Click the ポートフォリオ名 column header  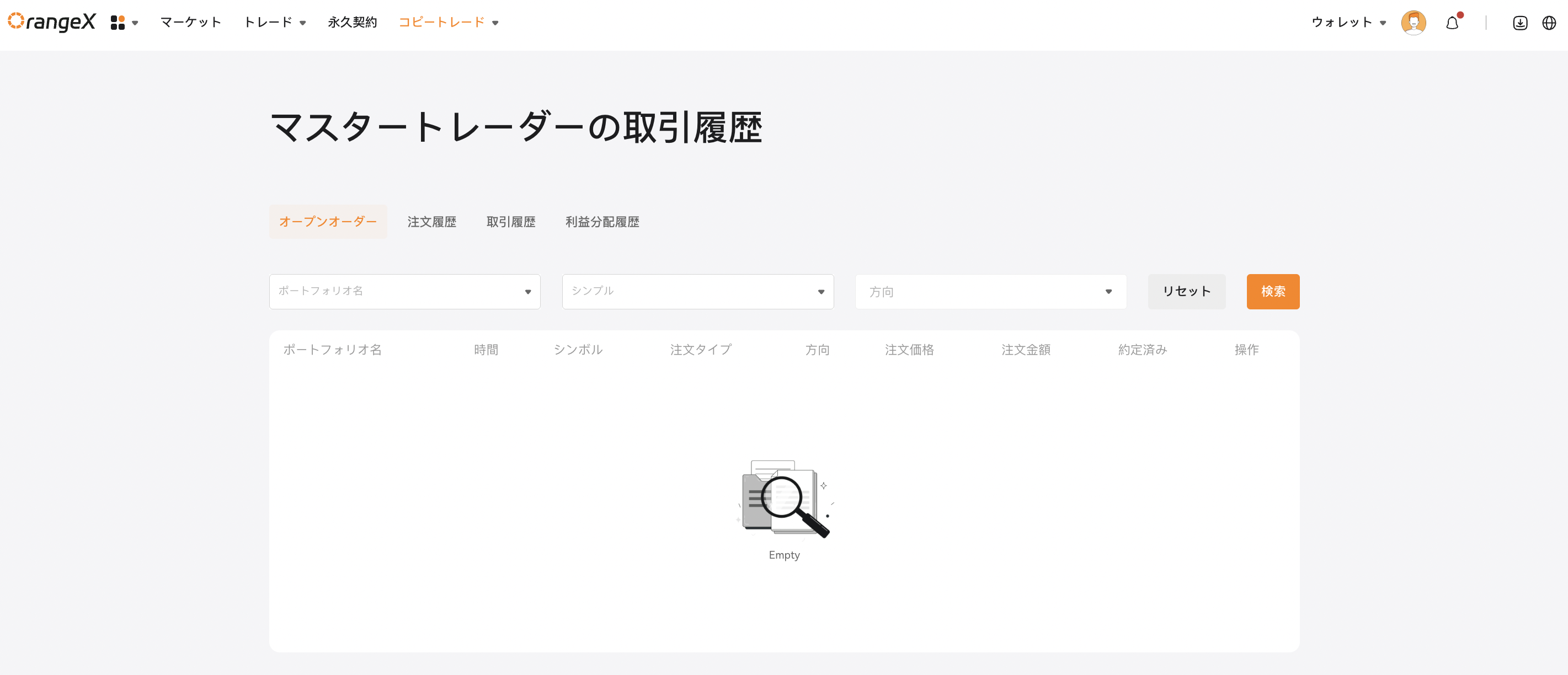[x=332, y=350]
